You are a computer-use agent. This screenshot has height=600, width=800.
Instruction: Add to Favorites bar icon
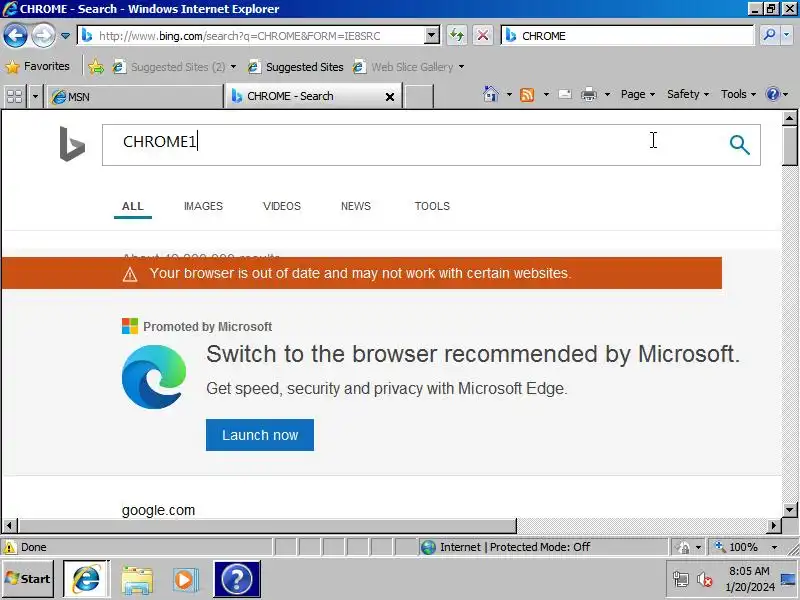(96, 67)
